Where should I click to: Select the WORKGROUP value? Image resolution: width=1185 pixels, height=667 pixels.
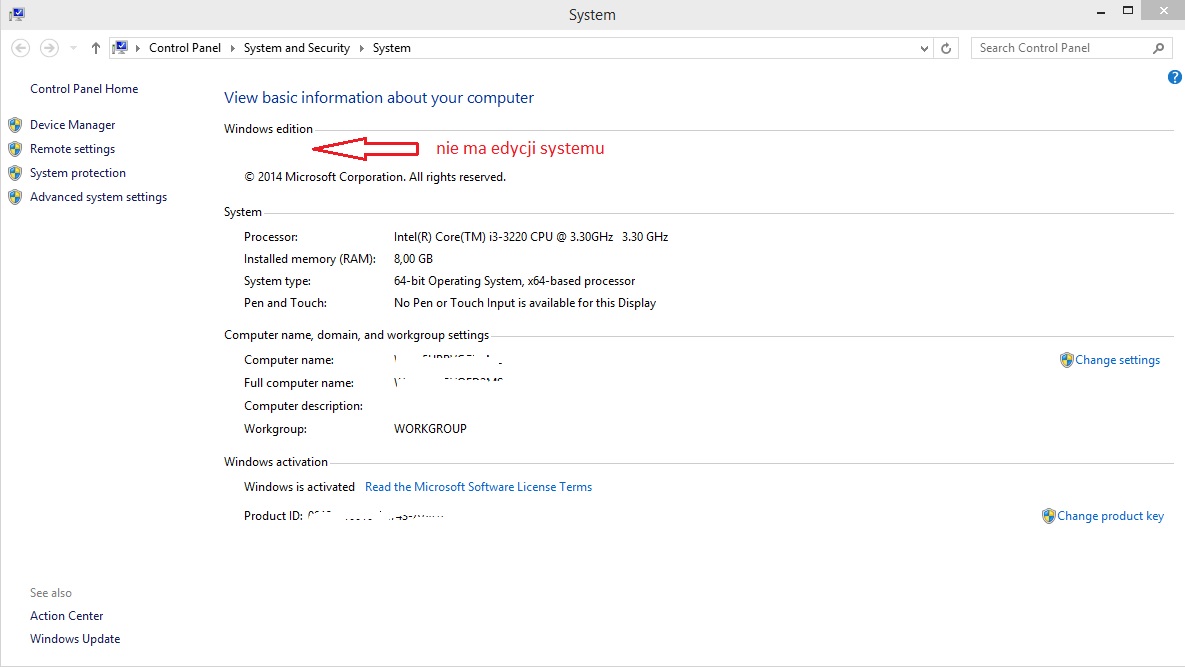click(430, 429)
